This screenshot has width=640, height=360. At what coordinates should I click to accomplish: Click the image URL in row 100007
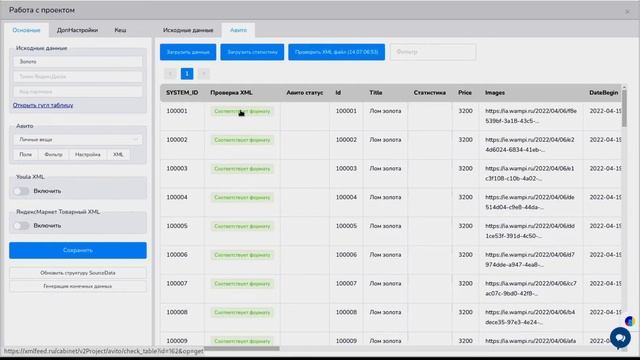click(x=531, y=288)
